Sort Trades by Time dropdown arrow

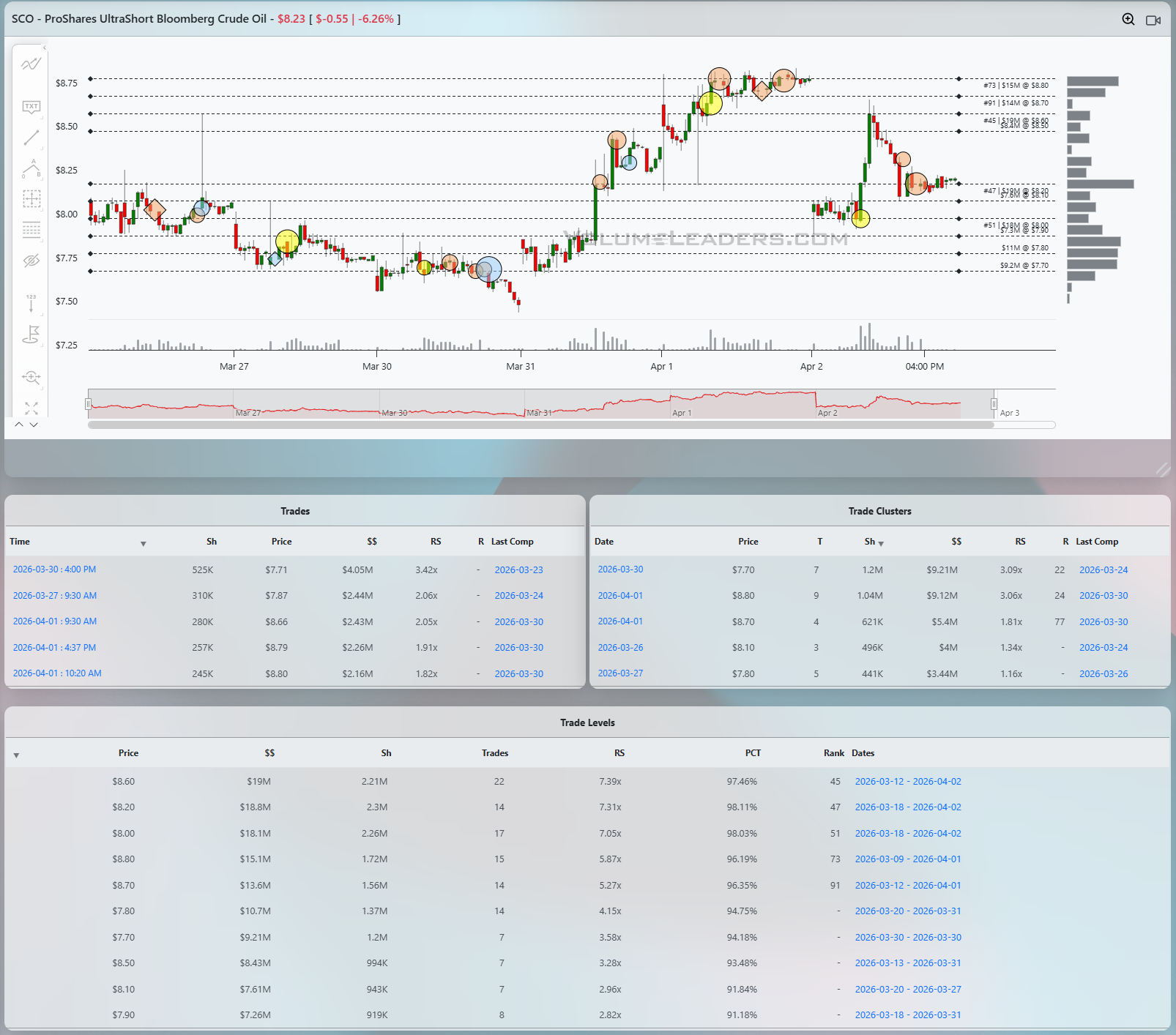[x=144, y=544]
